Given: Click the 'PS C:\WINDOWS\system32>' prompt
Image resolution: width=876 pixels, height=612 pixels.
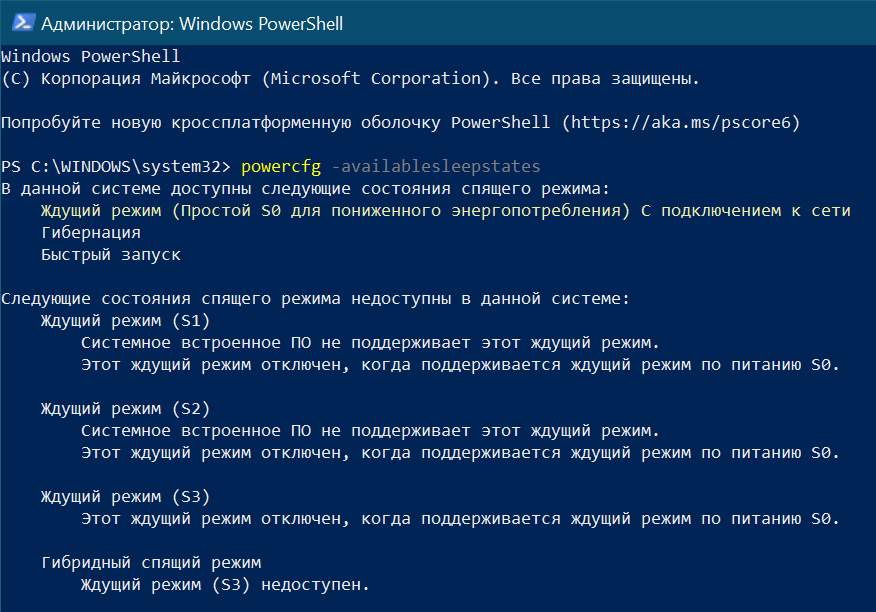Looking at the screenshot, I should tap(116, 166).
